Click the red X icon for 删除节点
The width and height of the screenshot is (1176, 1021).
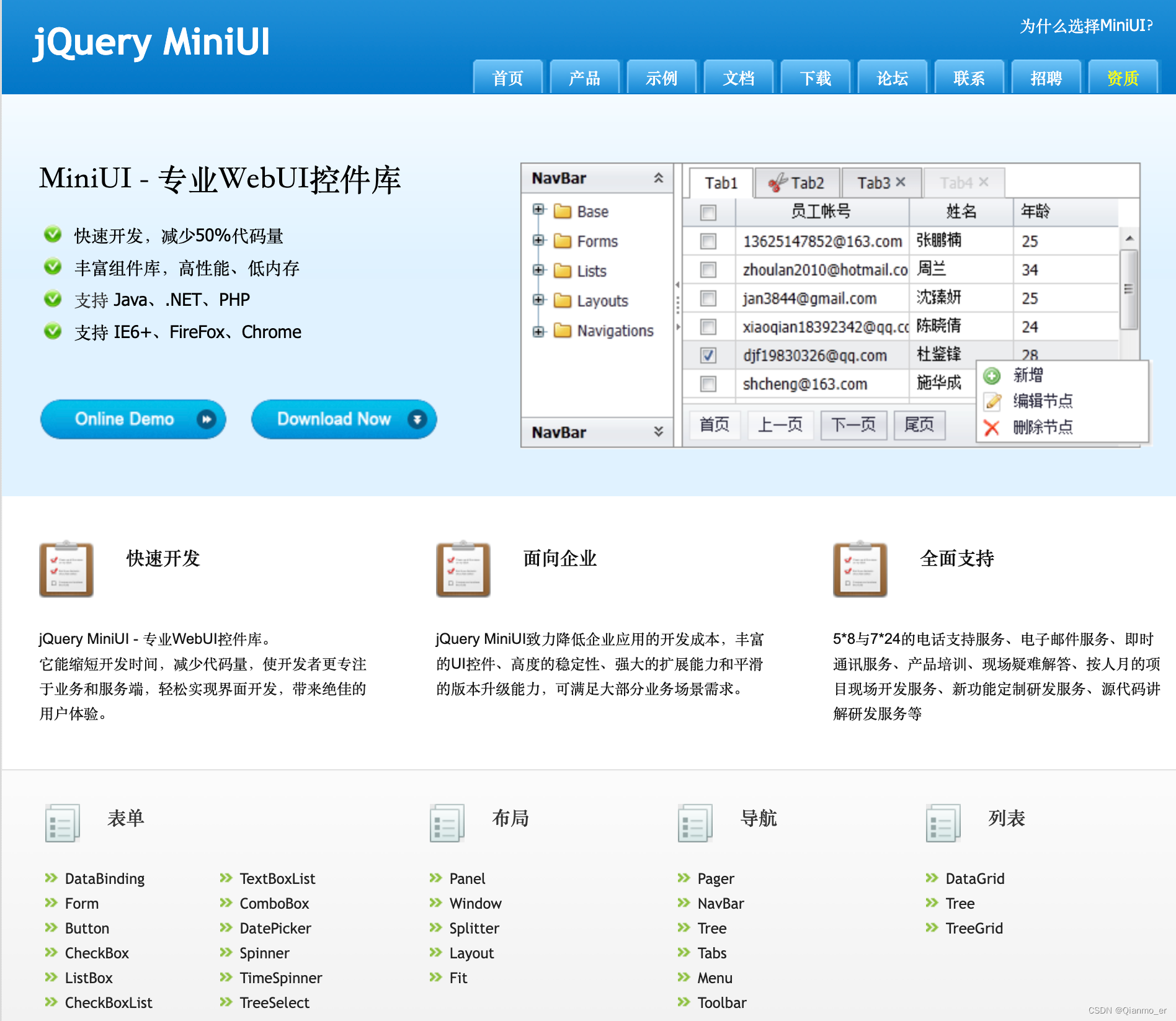click(992, 427)
